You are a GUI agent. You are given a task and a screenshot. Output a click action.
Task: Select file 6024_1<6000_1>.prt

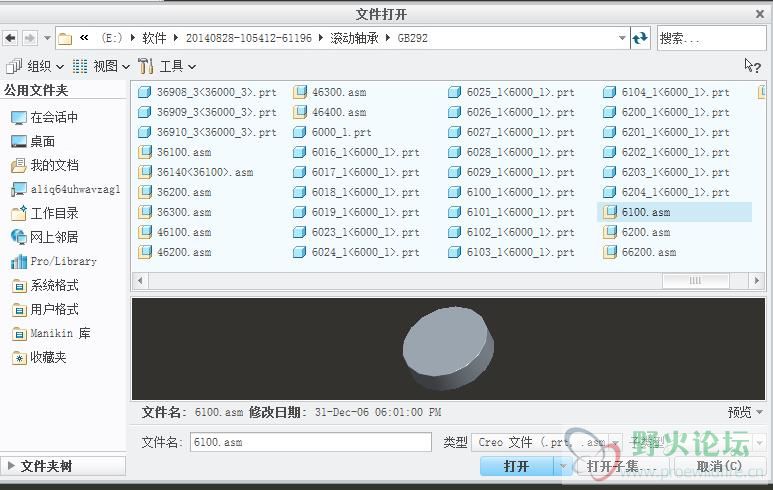[356, 252]
